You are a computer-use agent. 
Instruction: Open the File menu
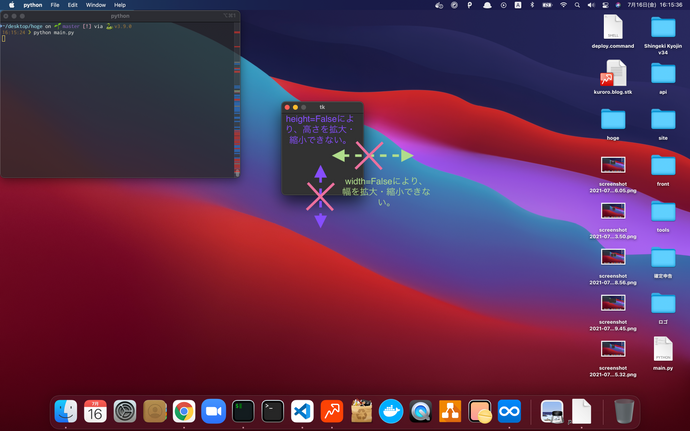point(55,5)
